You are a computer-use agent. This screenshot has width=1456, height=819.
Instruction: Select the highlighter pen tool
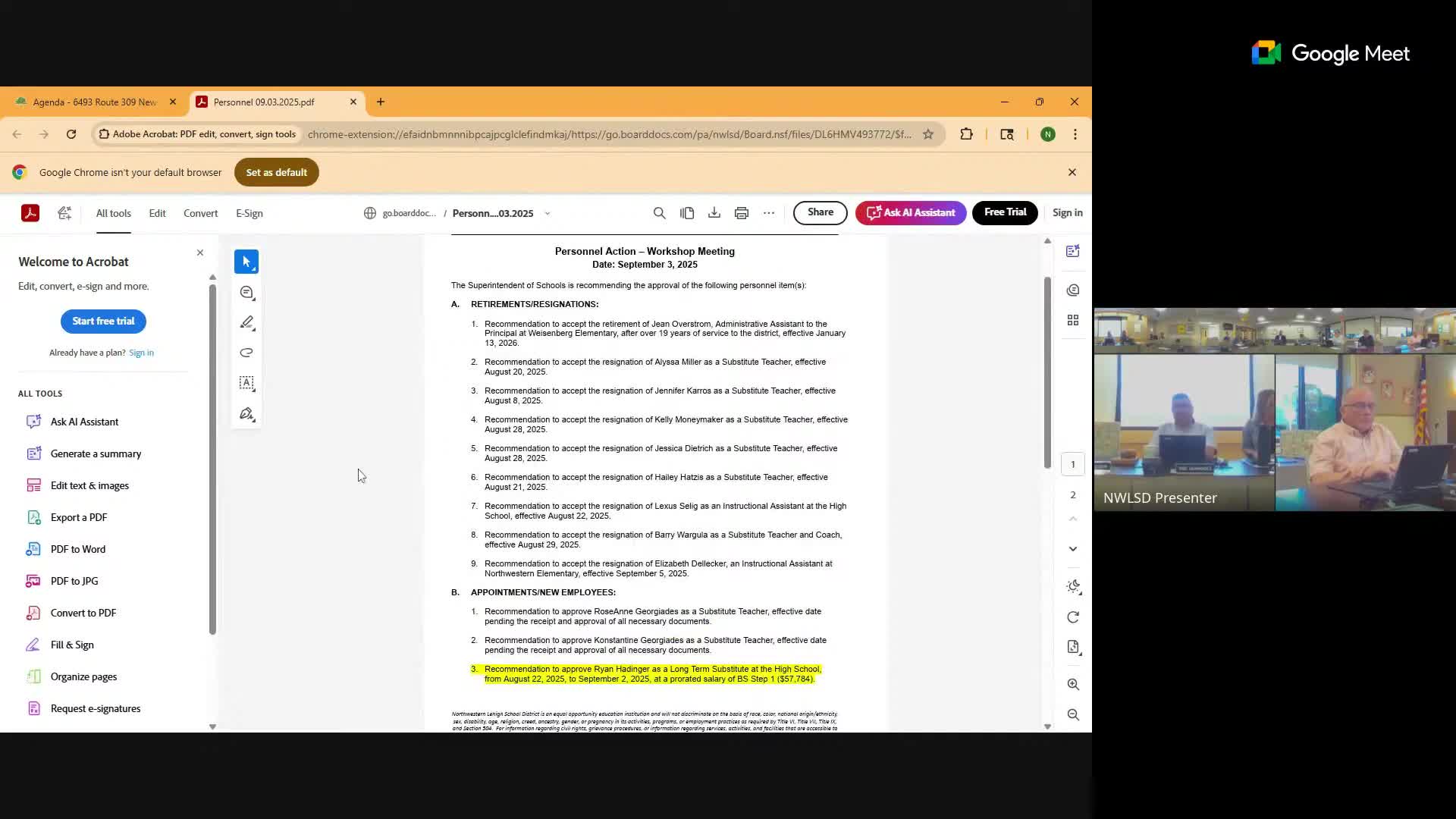click(x=246, y=323)
